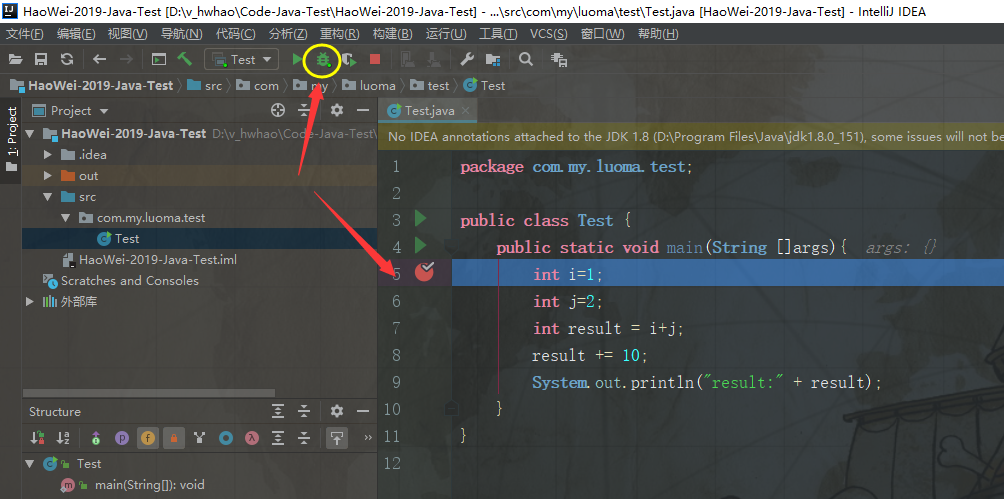Image resolution: width=1004 pixels, height=499 pixels.
Task: Expand the .idea folder in project tree
Action: tap(48, 155)
